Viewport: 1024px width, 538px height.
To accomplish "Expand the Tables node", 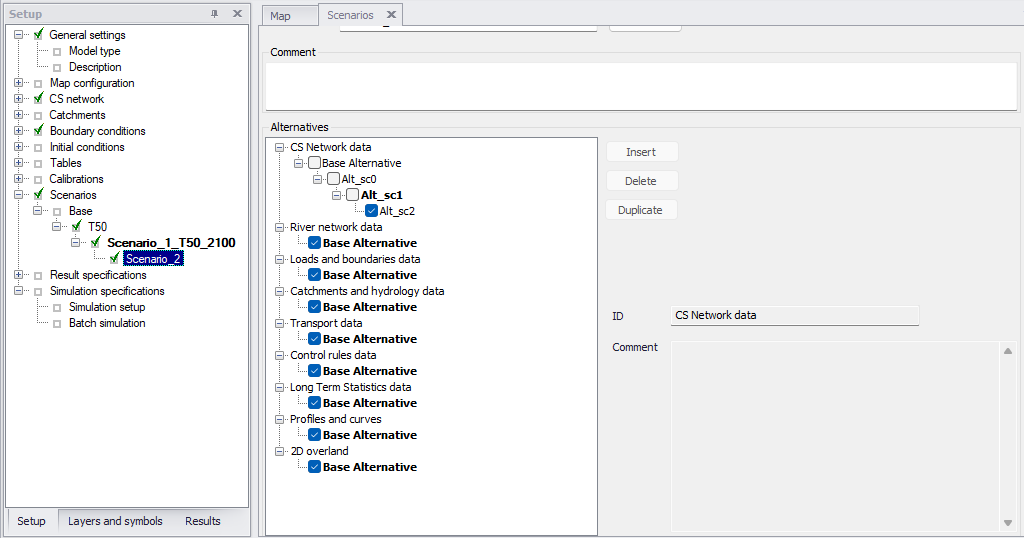I will pyautogui.click(x=18, y=163).
